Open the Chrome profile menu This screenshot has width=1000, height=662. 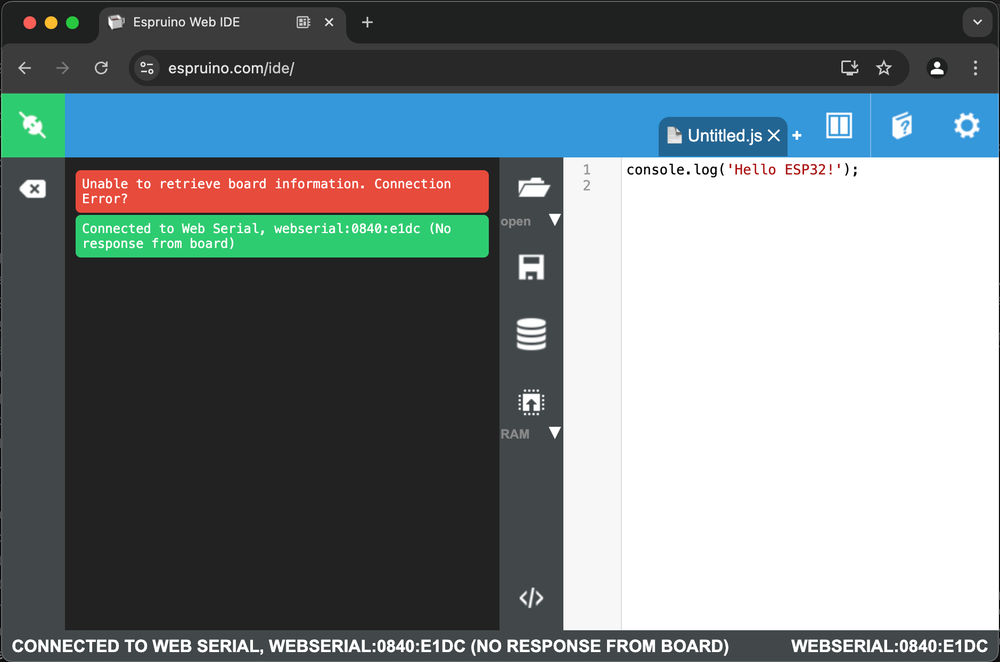pos(936,68)
